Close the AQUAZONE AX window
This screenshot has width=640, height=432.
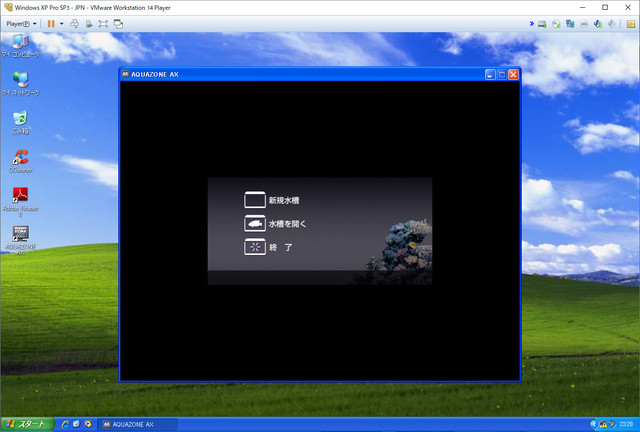pyautogui.click(x=513, y=74)
